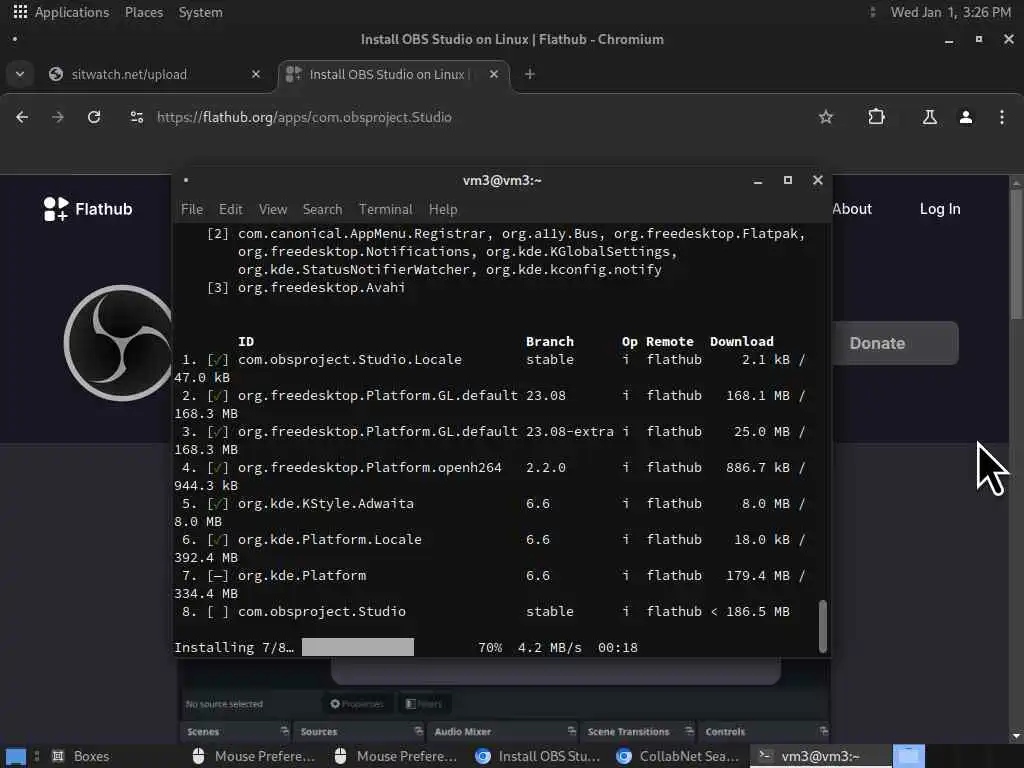Open the System menu

(x=200, y=12)
